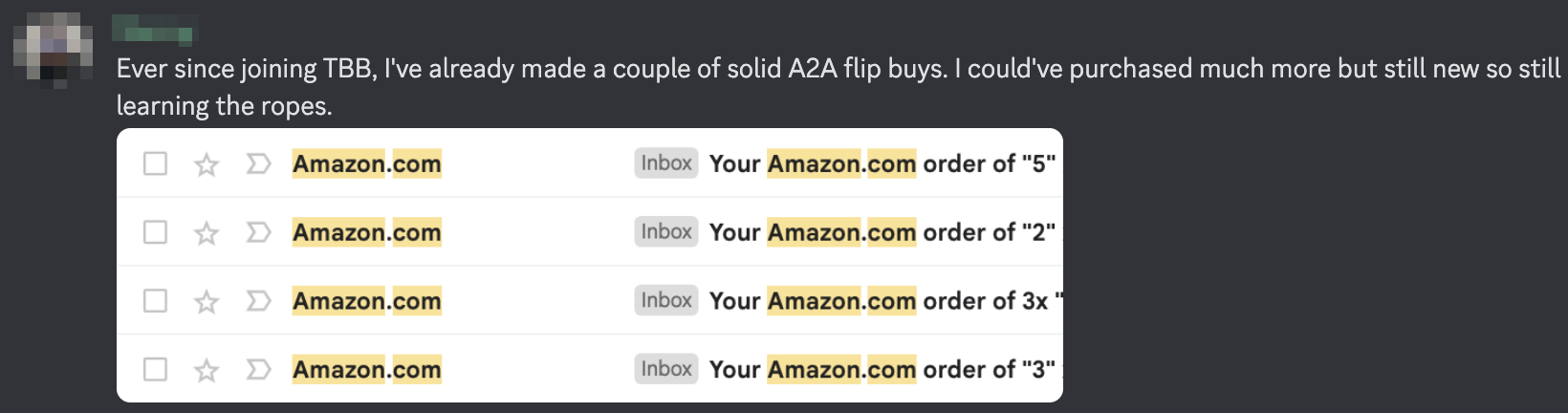Open the email with subject order of "5"
This screenshot has width=1568, height=413.
tap(882, 163)
